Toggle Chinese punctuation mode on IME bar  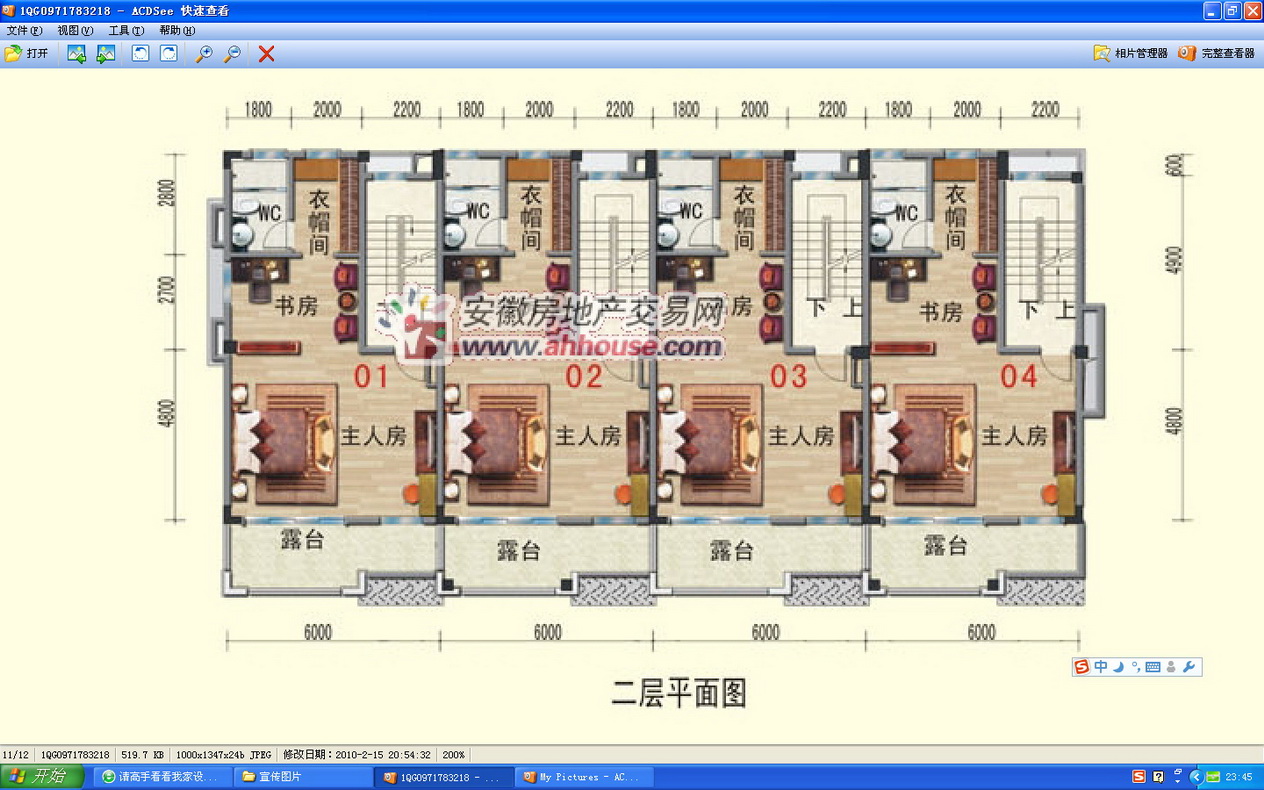point(1135,667)
